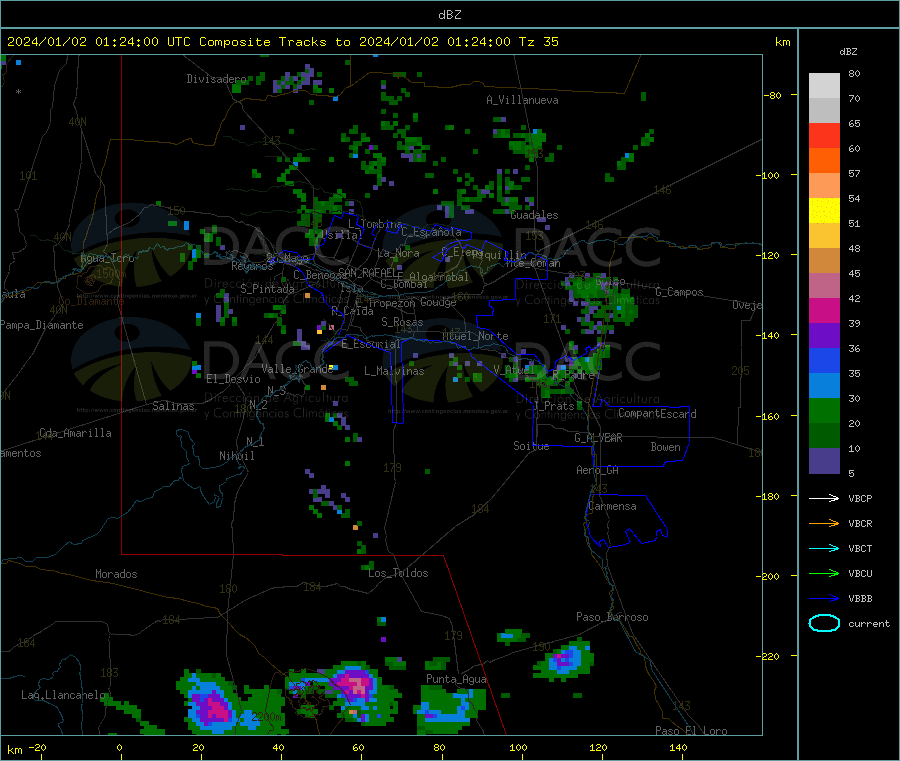Click the A_Villanueva map label
The height and width of the screenshot is (761, 900).
(x=522, y=100)
